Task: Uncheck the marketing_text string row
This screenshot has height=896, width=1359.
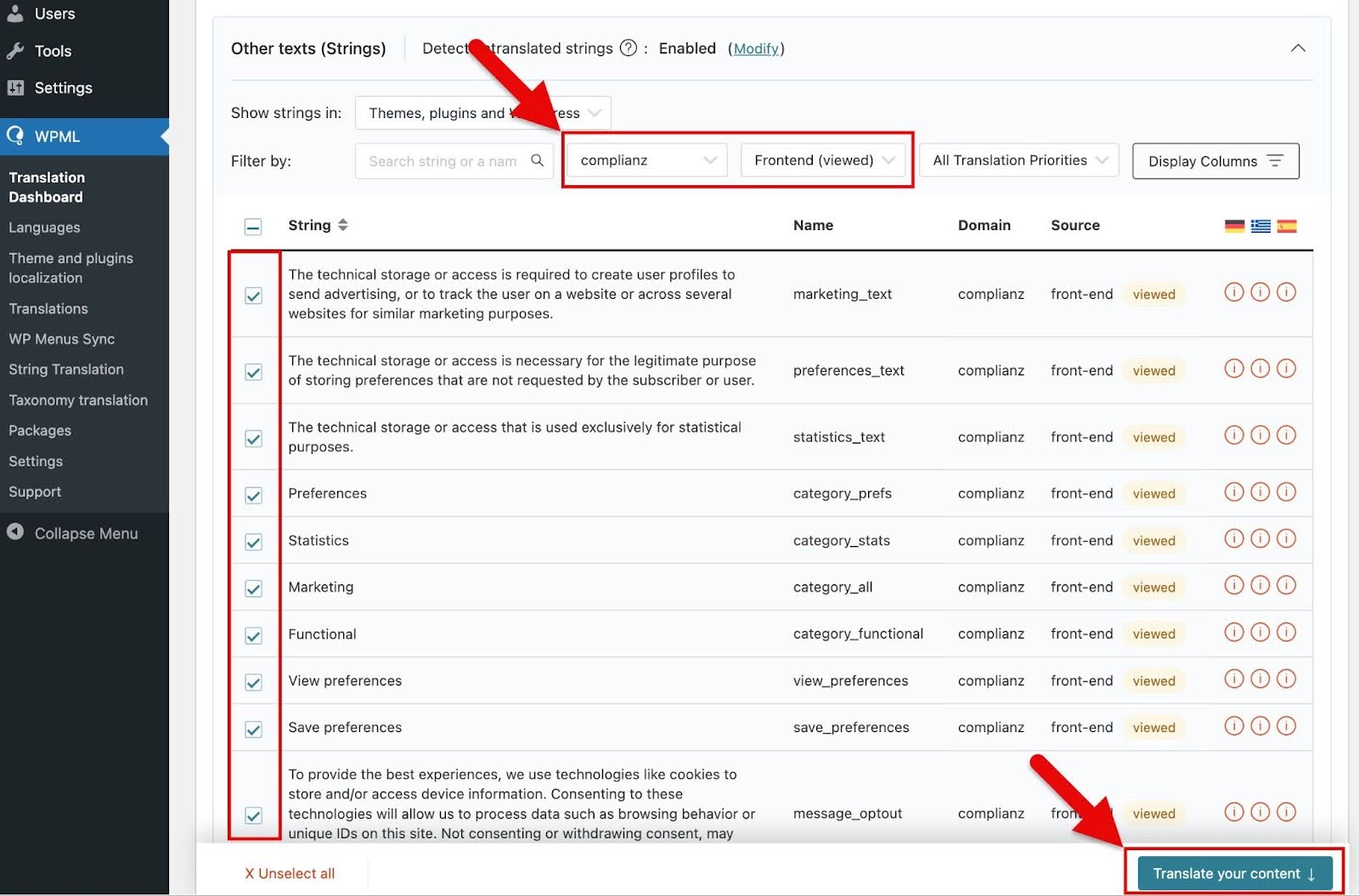Action: [x=253, y=296]
